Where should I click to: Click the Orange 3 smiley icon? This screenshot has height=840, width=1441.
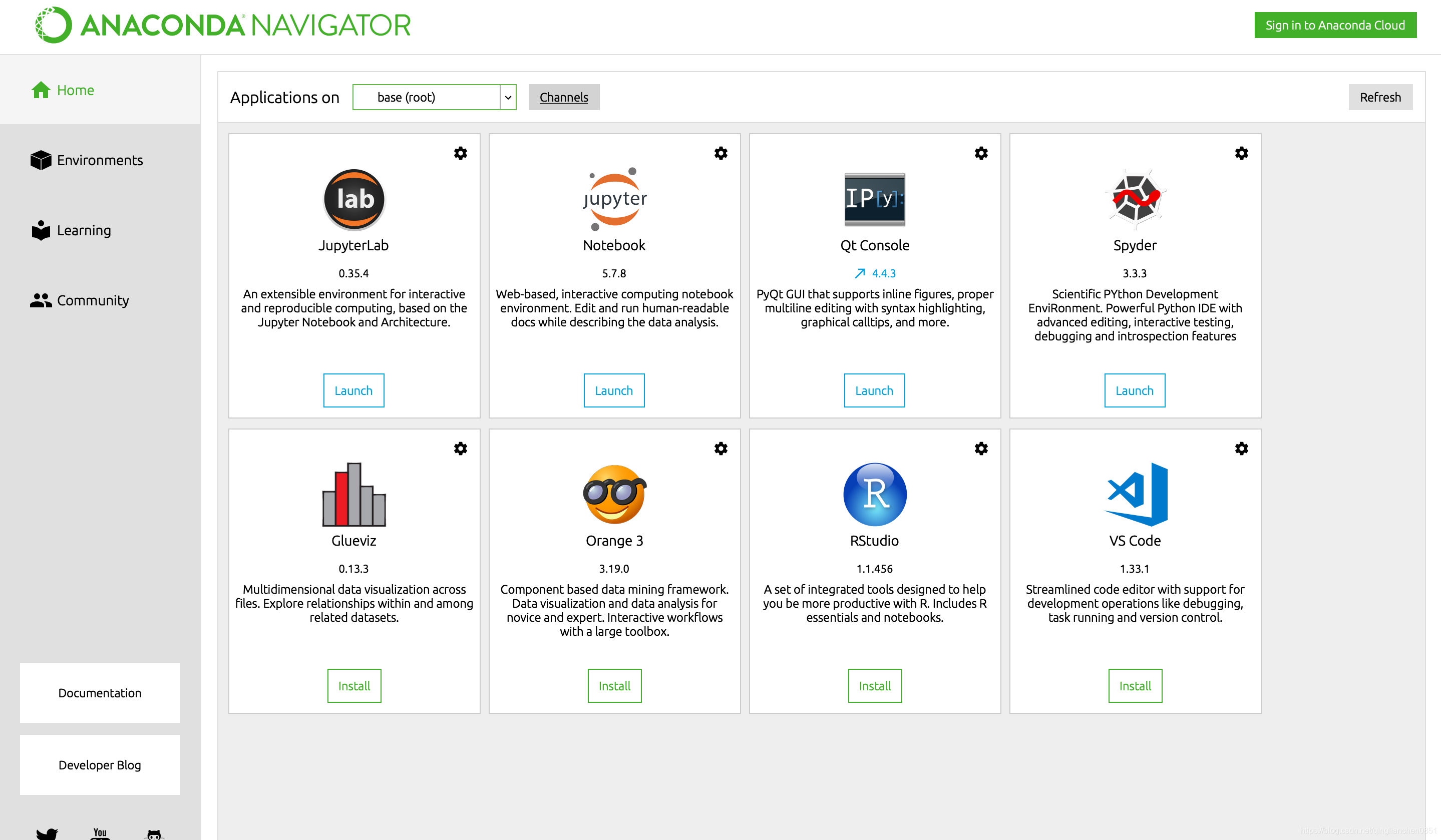[615, 494]
